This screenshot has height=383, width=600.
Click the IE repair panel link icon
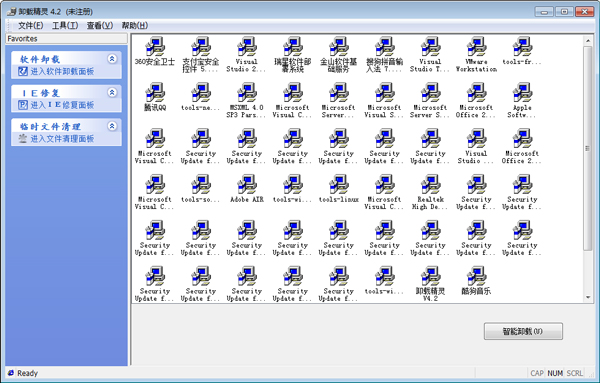[x=23, y=105]
